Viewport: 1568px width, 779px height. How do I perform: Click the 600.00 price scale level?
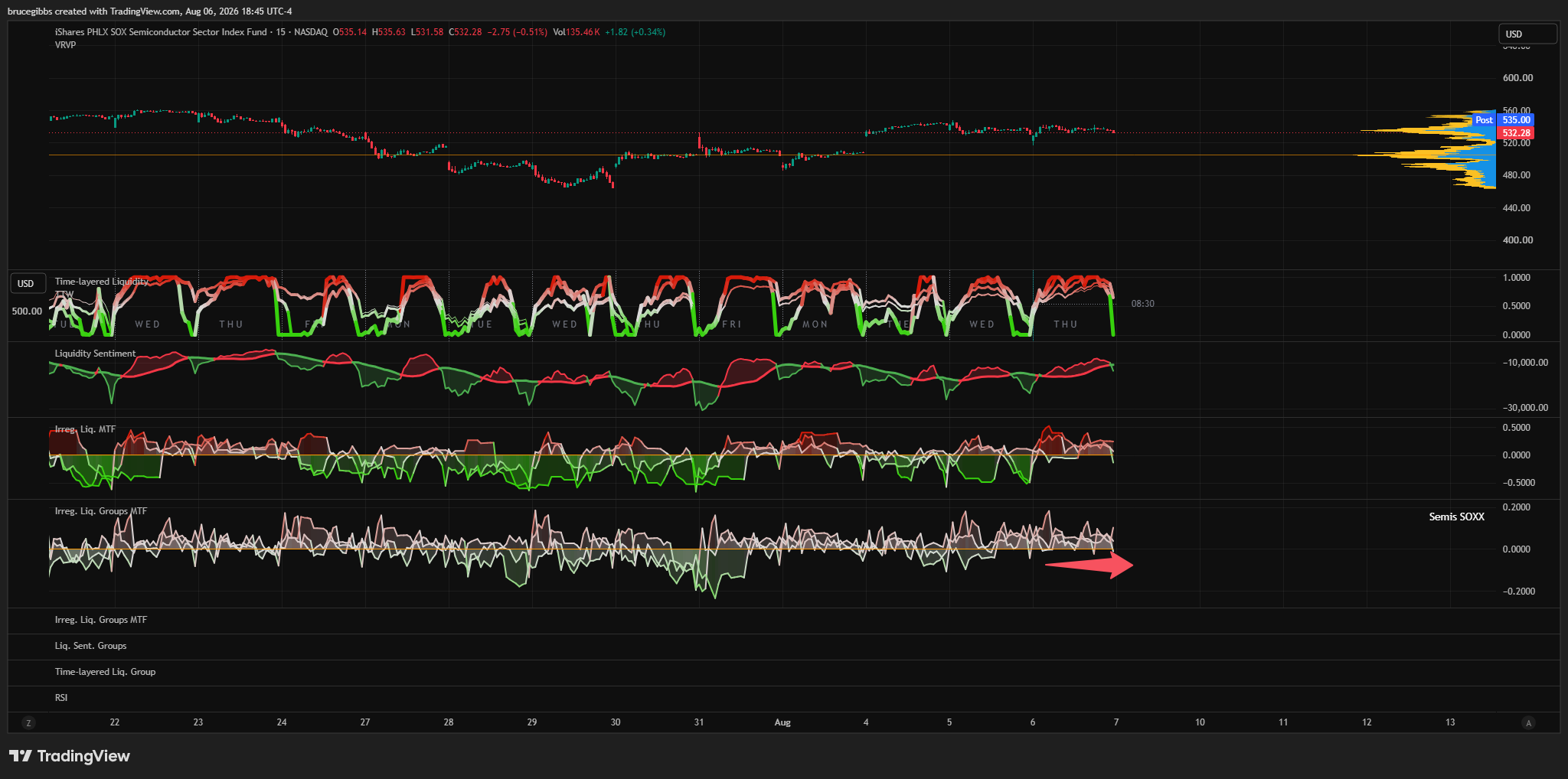[1518, 78]
